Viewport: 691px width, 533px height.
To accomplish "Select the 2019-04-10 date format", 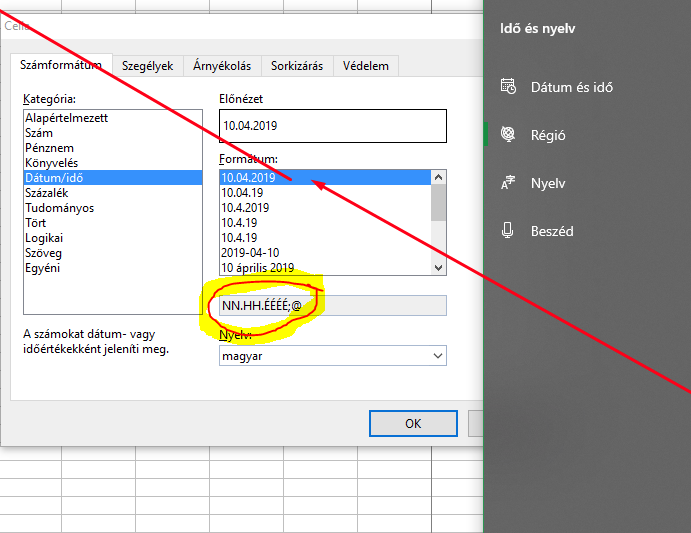I will coord(250,253).
